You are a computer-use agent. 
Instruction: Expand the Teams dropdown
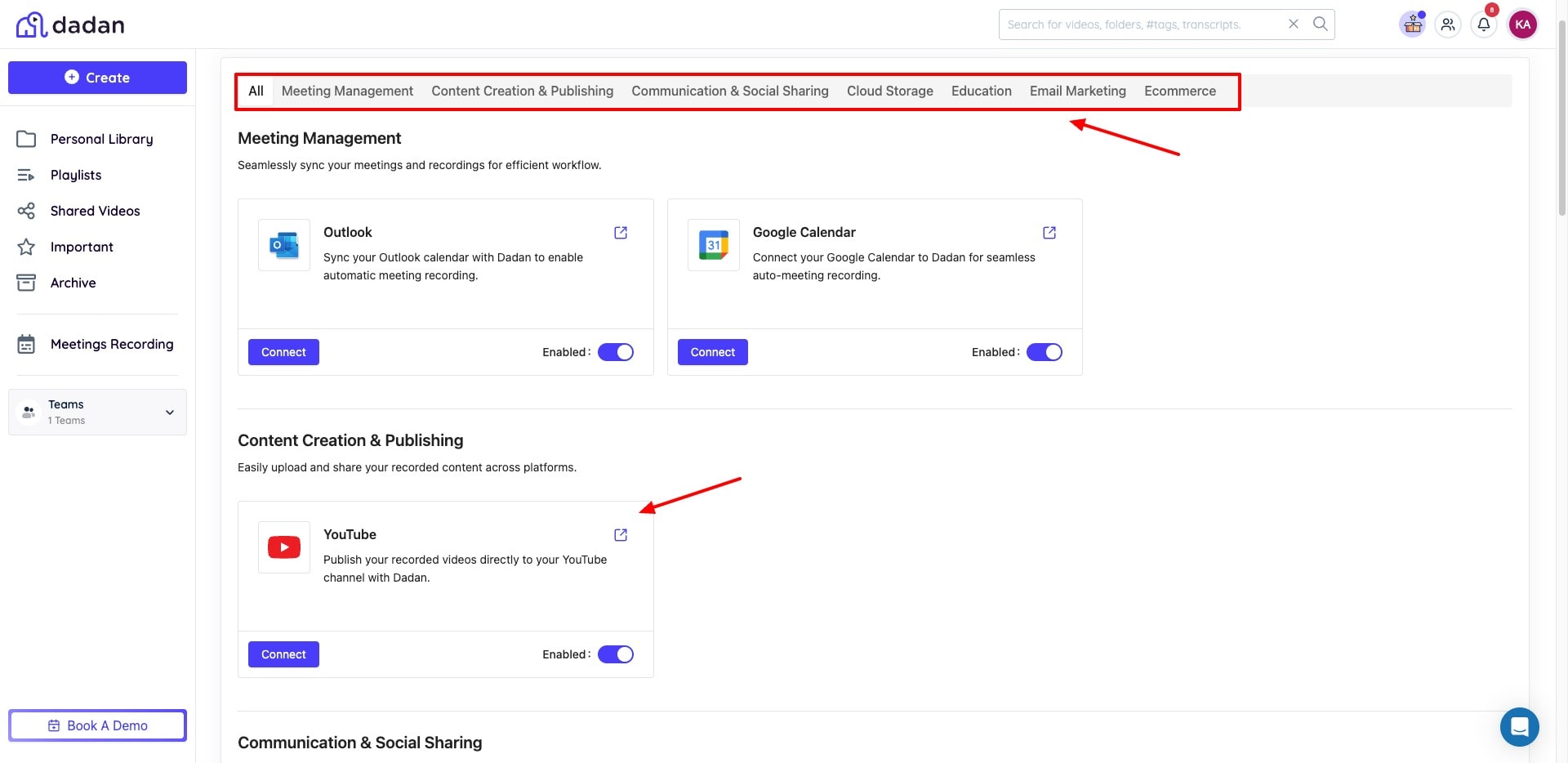click(170, 413)
